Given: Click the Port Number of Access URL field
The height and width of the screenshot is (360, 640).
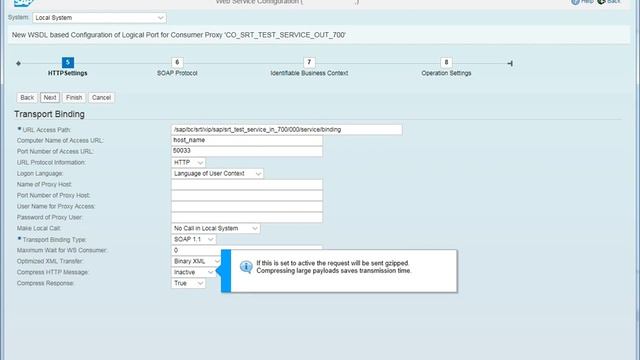Looking at the screenshot, I should point(247,151).
